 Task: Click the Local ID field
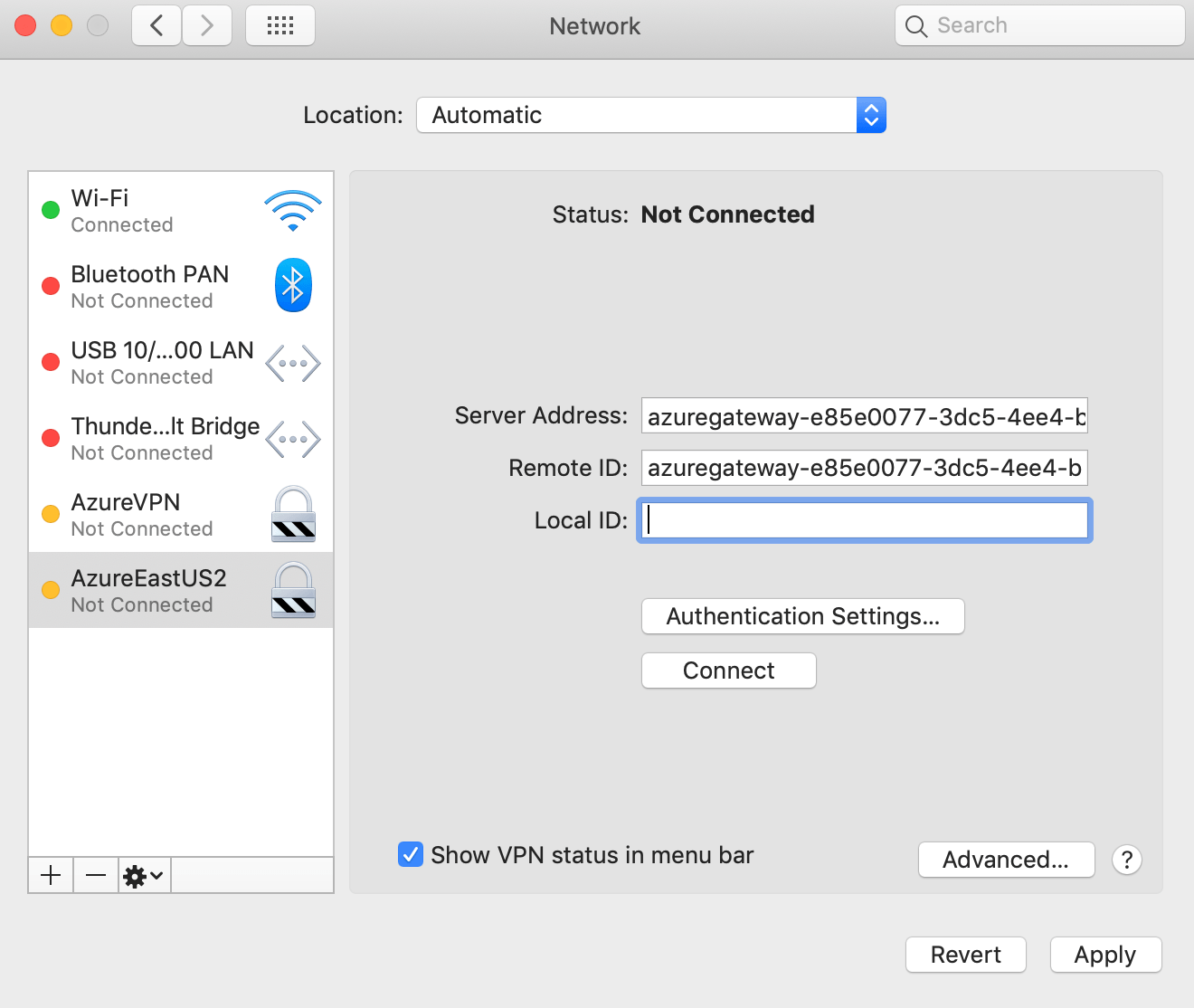click(865, 520)
